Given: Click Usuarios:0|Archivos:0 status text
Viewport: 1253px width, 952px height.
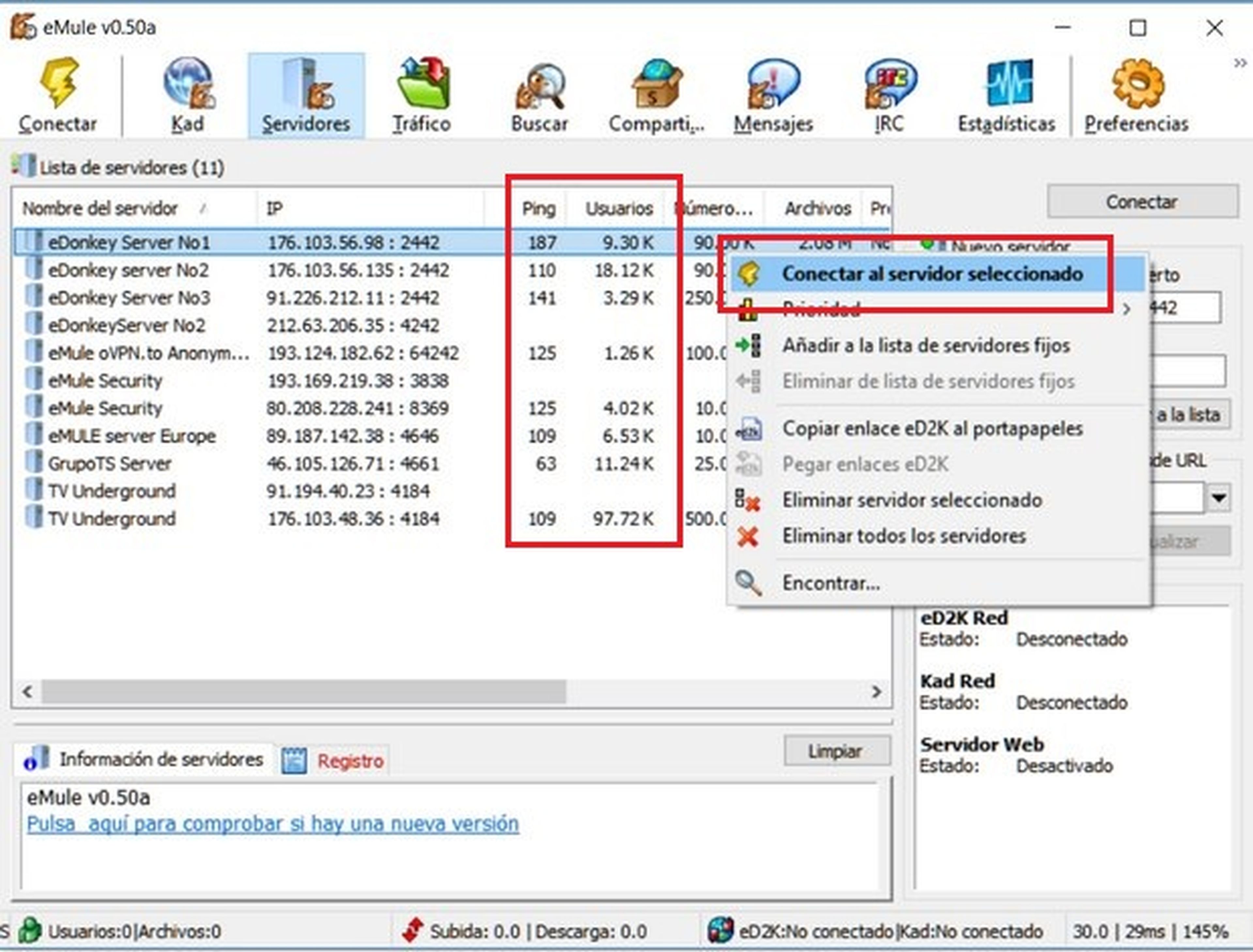Looking at the screenshot, I should pos(135,931).
